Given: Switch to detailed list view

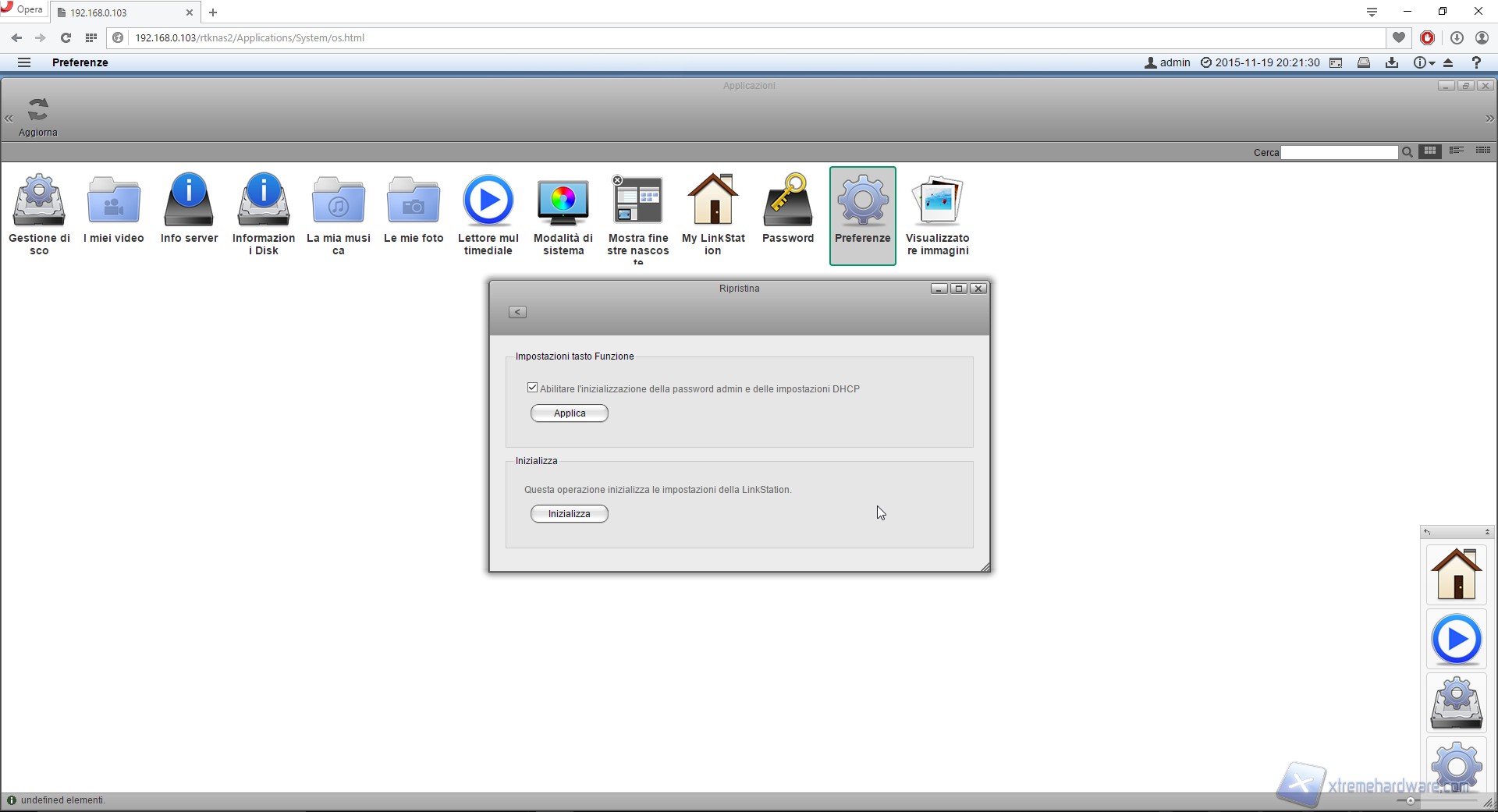Looking at the screenshot, I should pyautogui.click(x=1483, y=151).
